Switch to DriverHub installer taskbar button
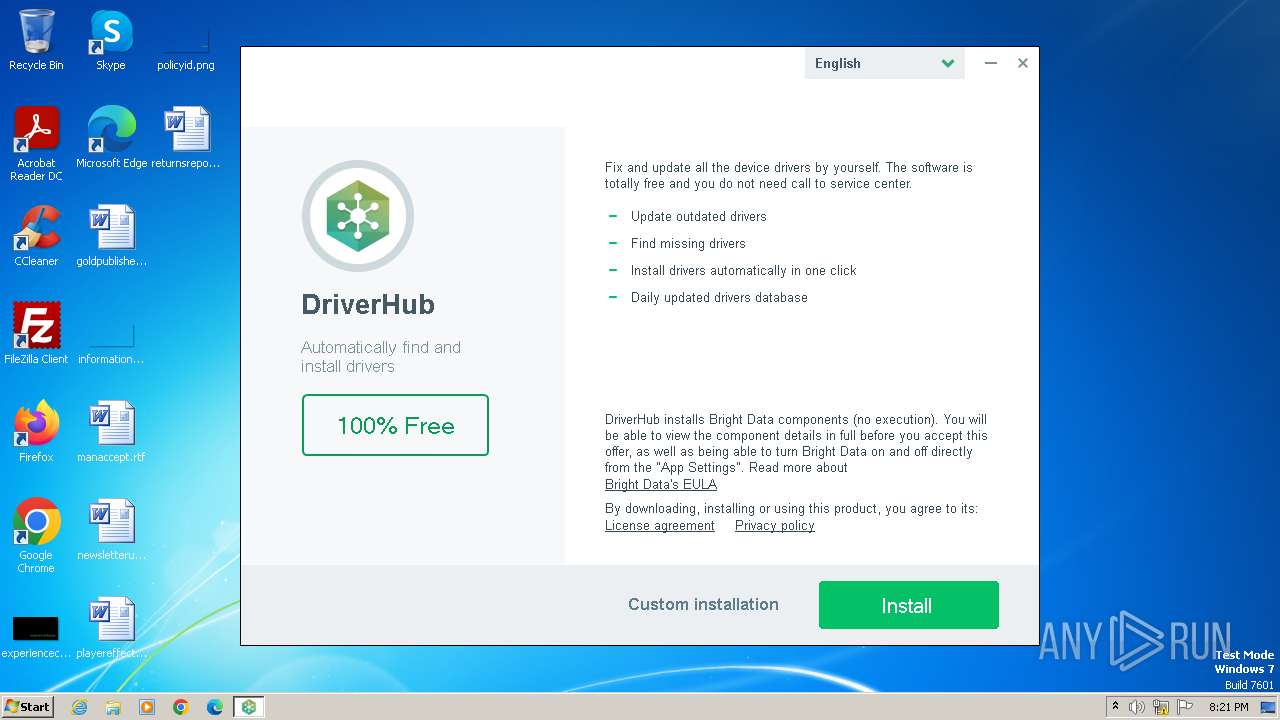This screenshot has width=1280, height=720. tap(249, 707)
